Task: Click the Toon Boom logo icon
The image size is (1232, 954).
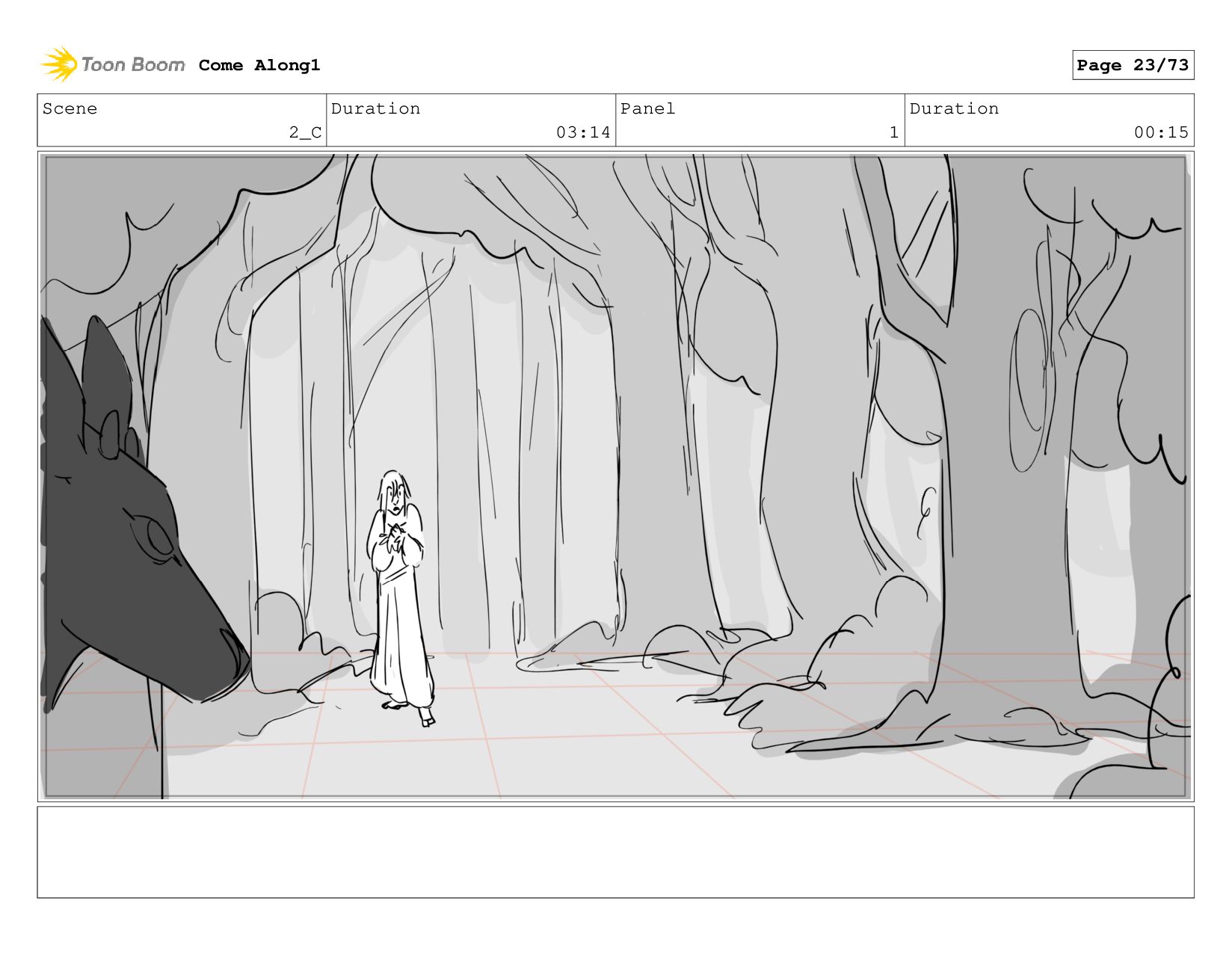Action: 59,64
